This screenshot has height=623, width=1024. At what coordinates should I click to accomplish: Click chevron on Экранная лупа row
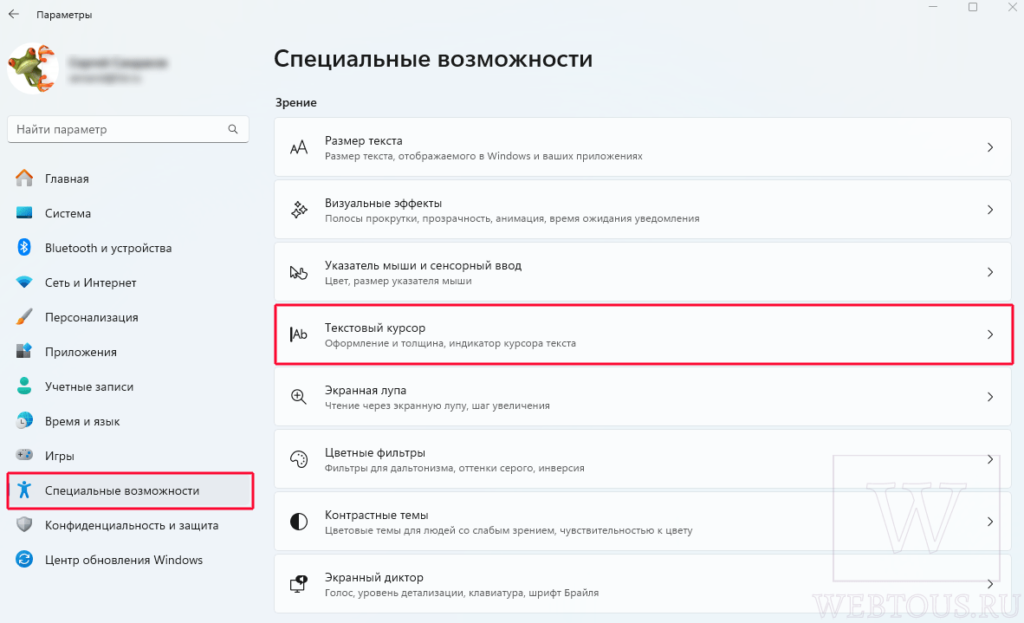pos(990,396)
